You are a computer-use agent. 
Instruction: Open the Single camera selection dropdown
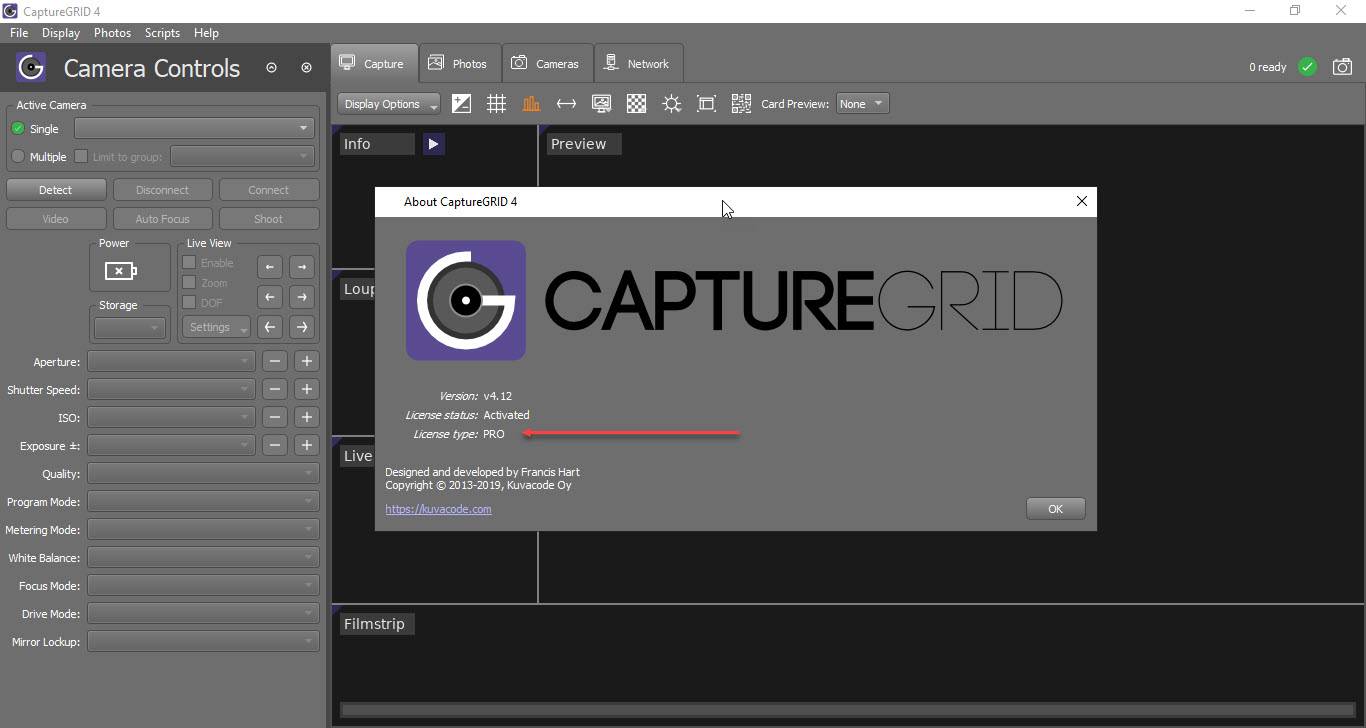coord(194,128)
